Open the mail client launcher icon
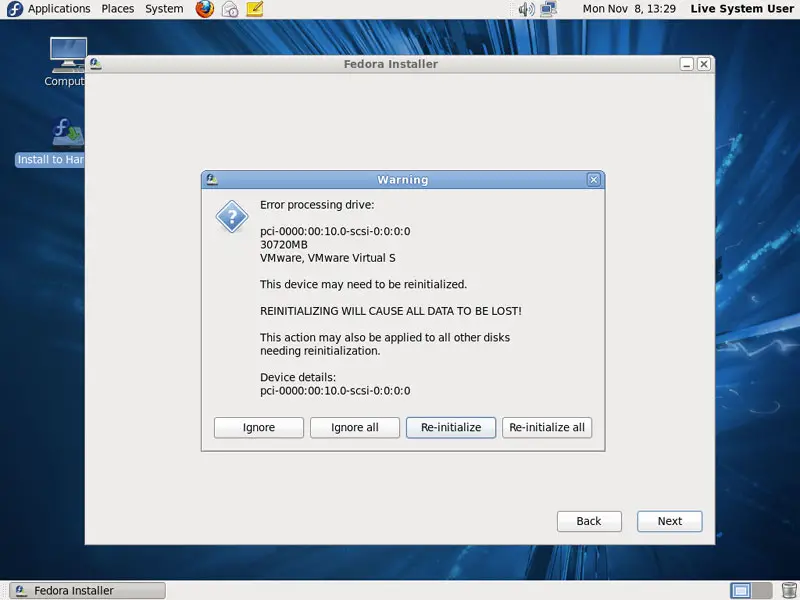The height and width of the screenshot is (600, 800). [230, 9]
